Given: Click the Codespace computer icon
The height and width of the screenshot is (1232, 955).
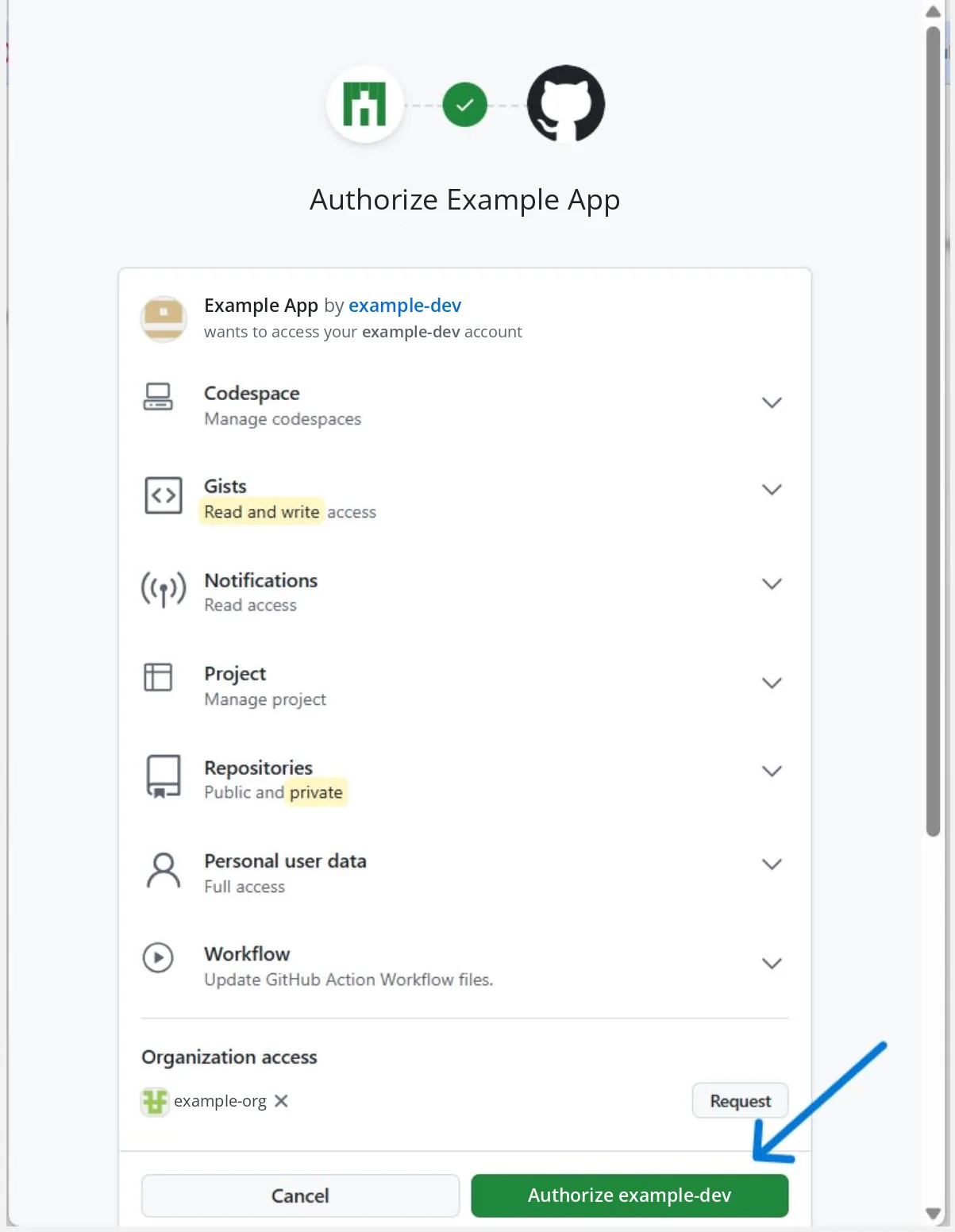Looking at the screenshot, I should tap(158, 396).
